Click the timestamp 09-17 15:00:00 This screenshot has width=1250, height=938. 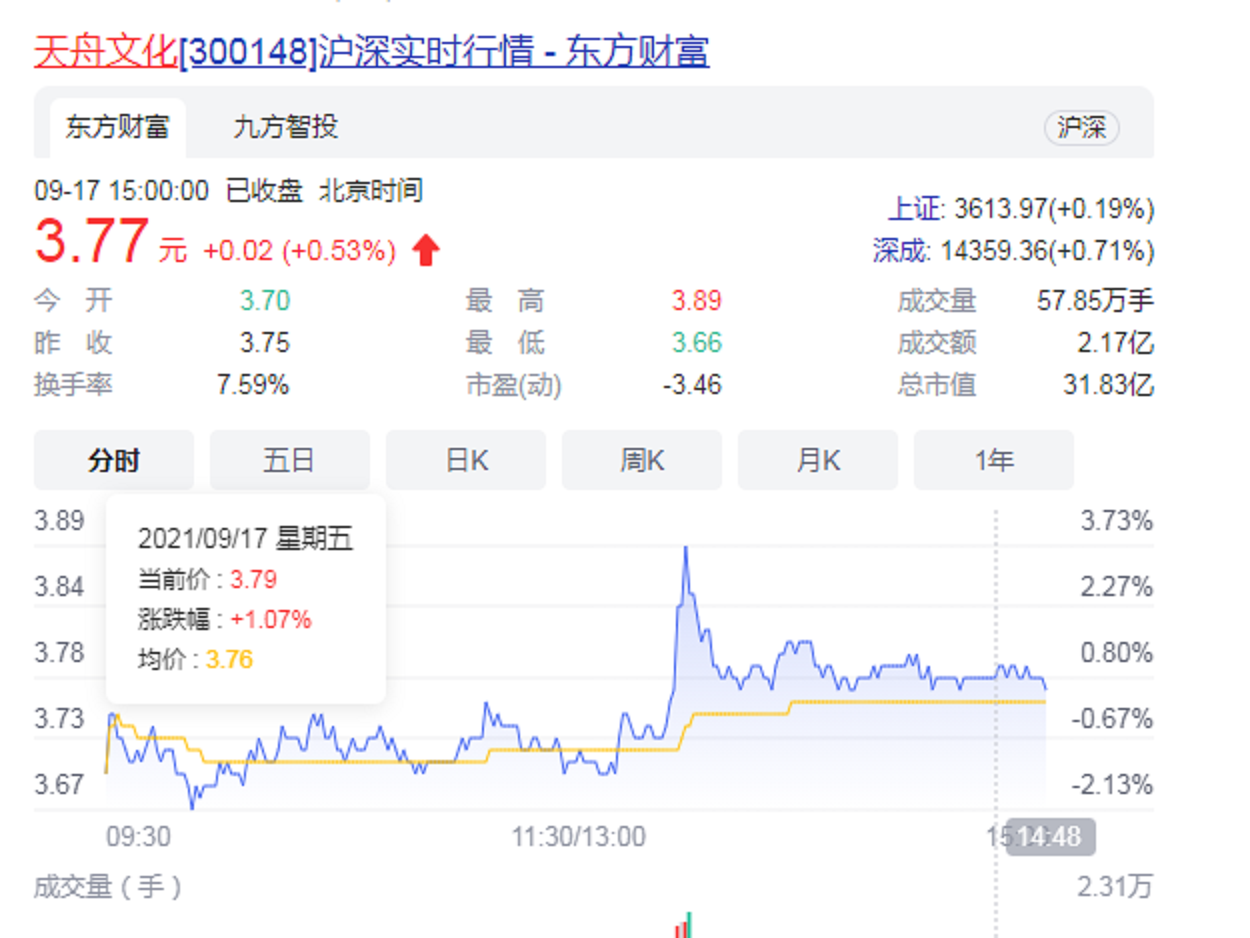122,190
